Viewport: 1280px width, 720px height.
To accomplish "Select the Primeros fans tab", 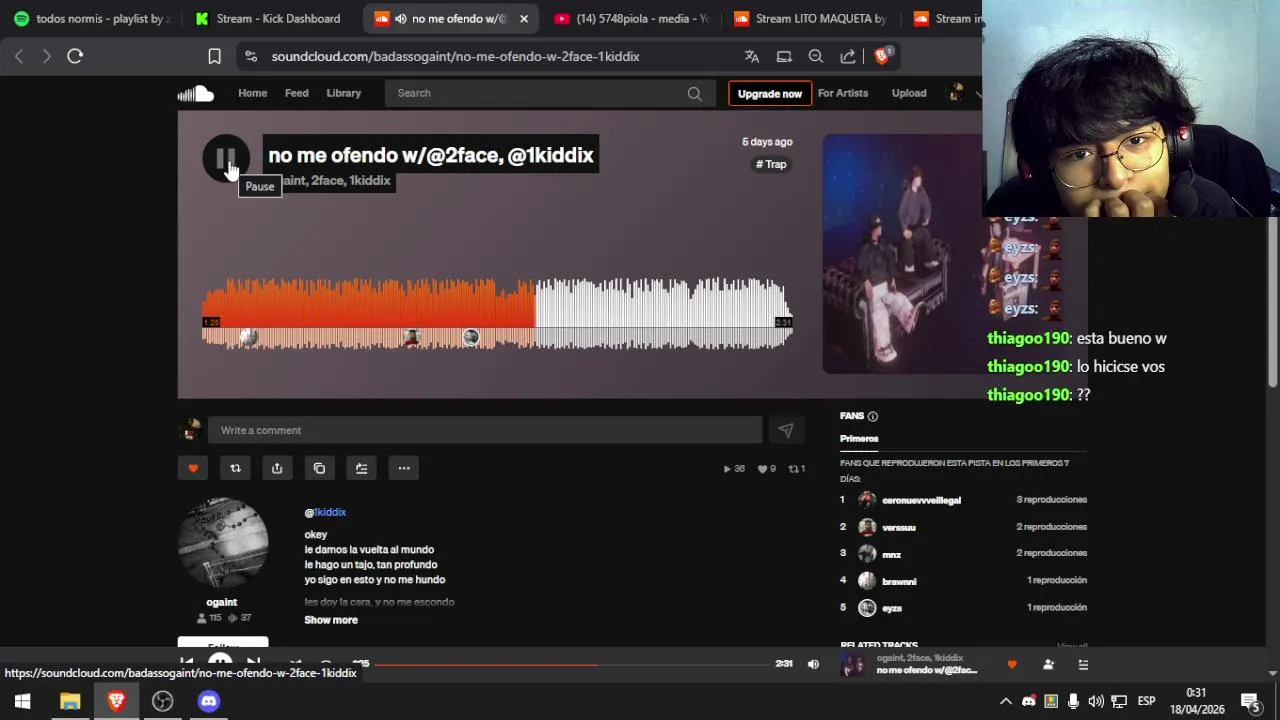I will 859,438.
